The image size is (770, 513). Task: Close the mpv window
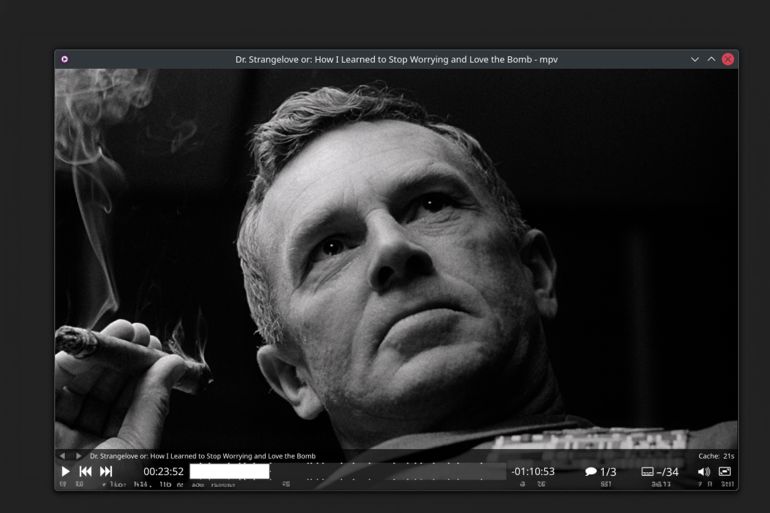728,59
